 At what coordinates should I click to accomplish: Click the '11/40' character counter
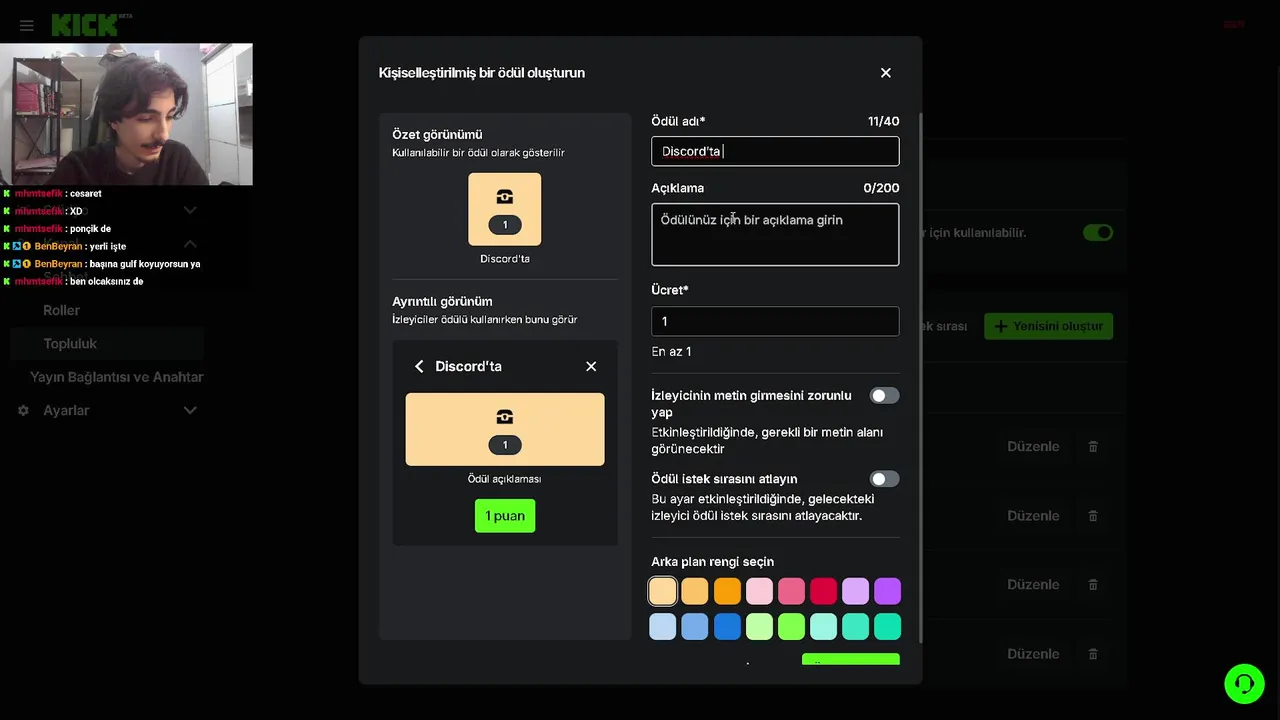coord(883,121)
